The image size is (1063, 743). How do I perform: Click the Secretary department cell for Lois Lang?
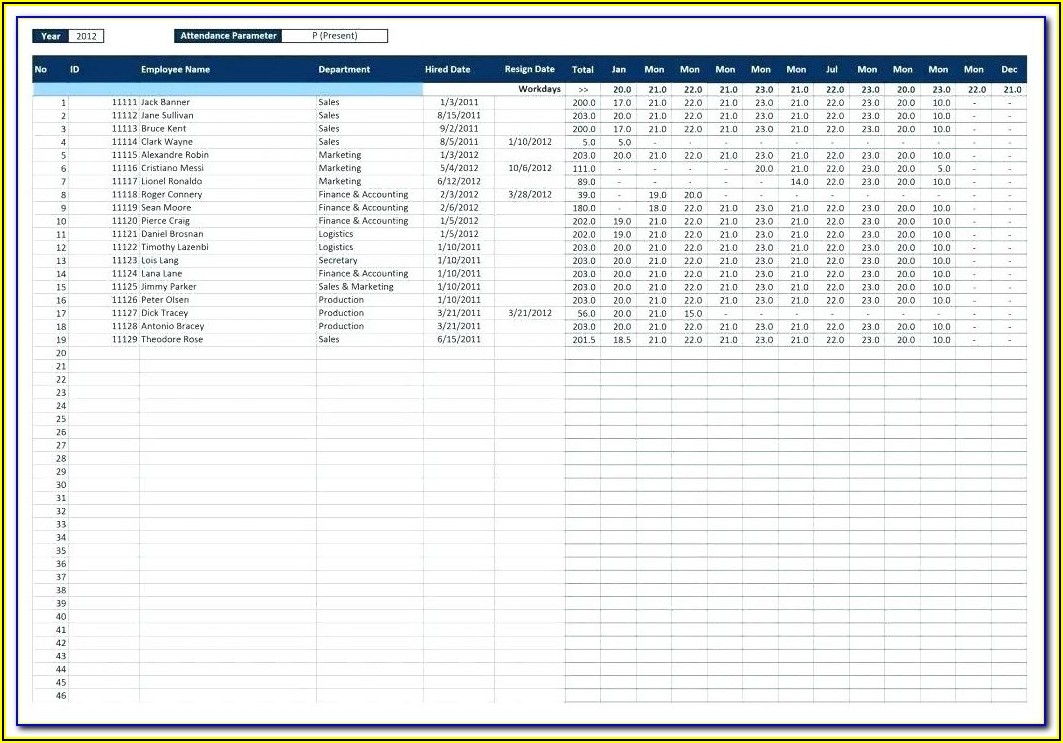tap(337, 260)
